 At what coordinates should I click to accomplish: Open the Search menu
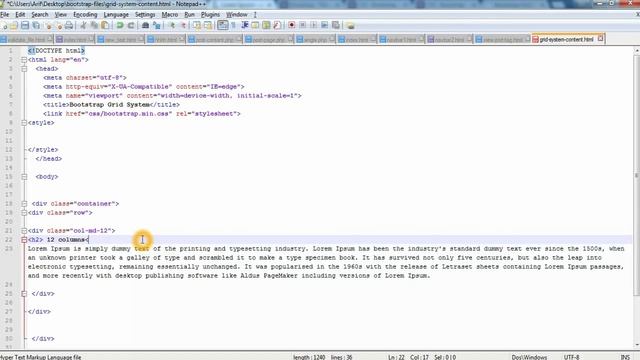pos(40,15)
